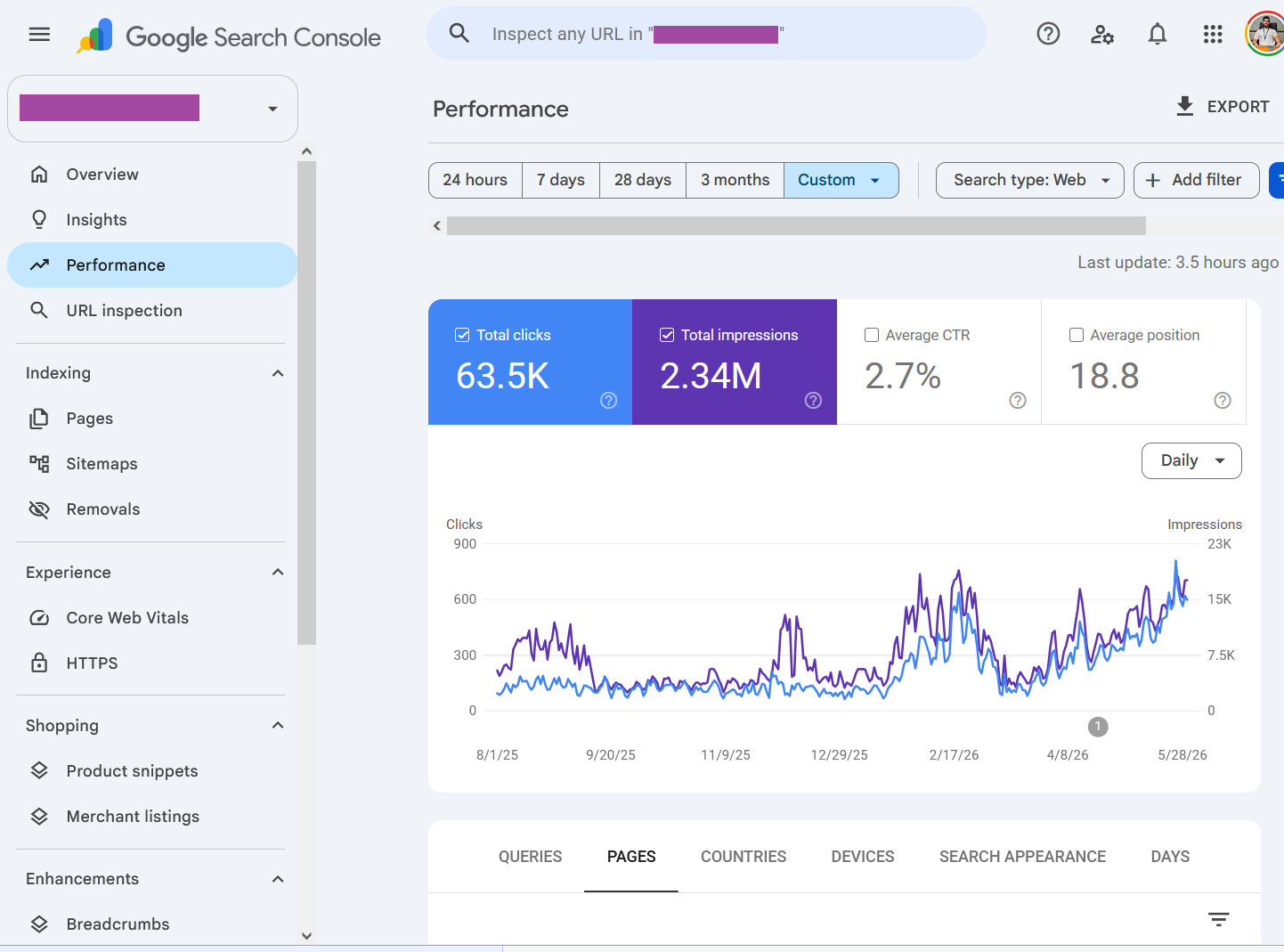Select the 28 days date range
Image resolution: width=1284 pixels, height=952 pixels.
[x=643, y=180]
